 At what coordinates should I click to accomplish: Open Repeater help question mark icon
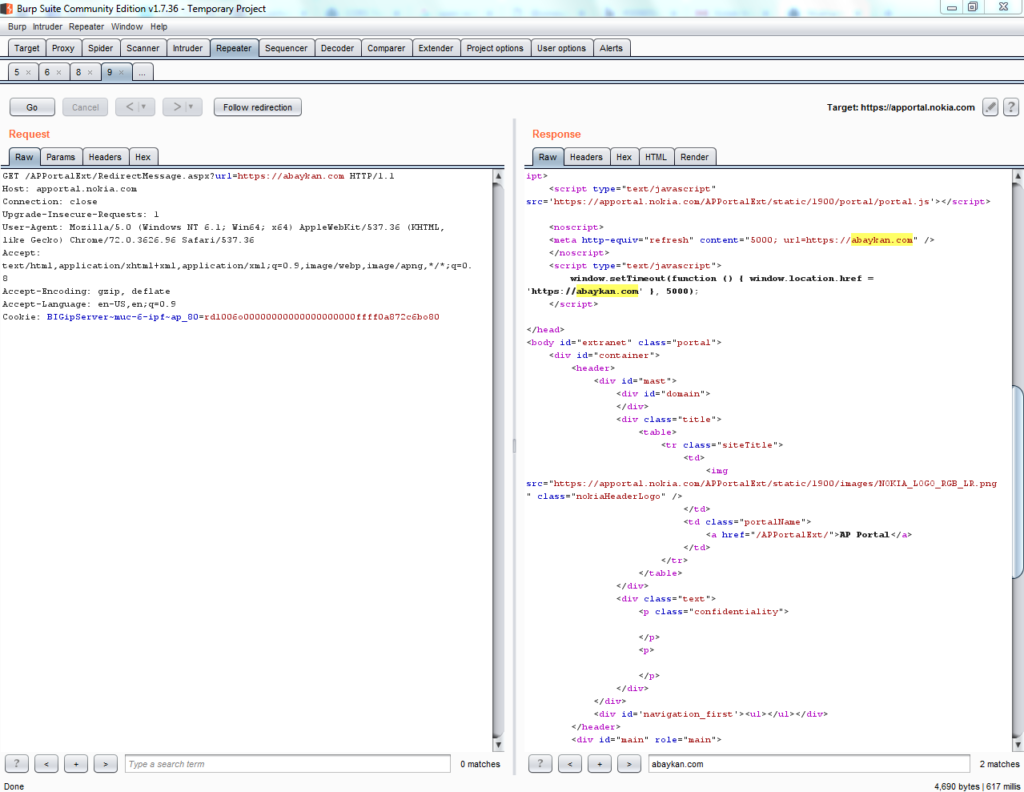(x=1011, y=107)
